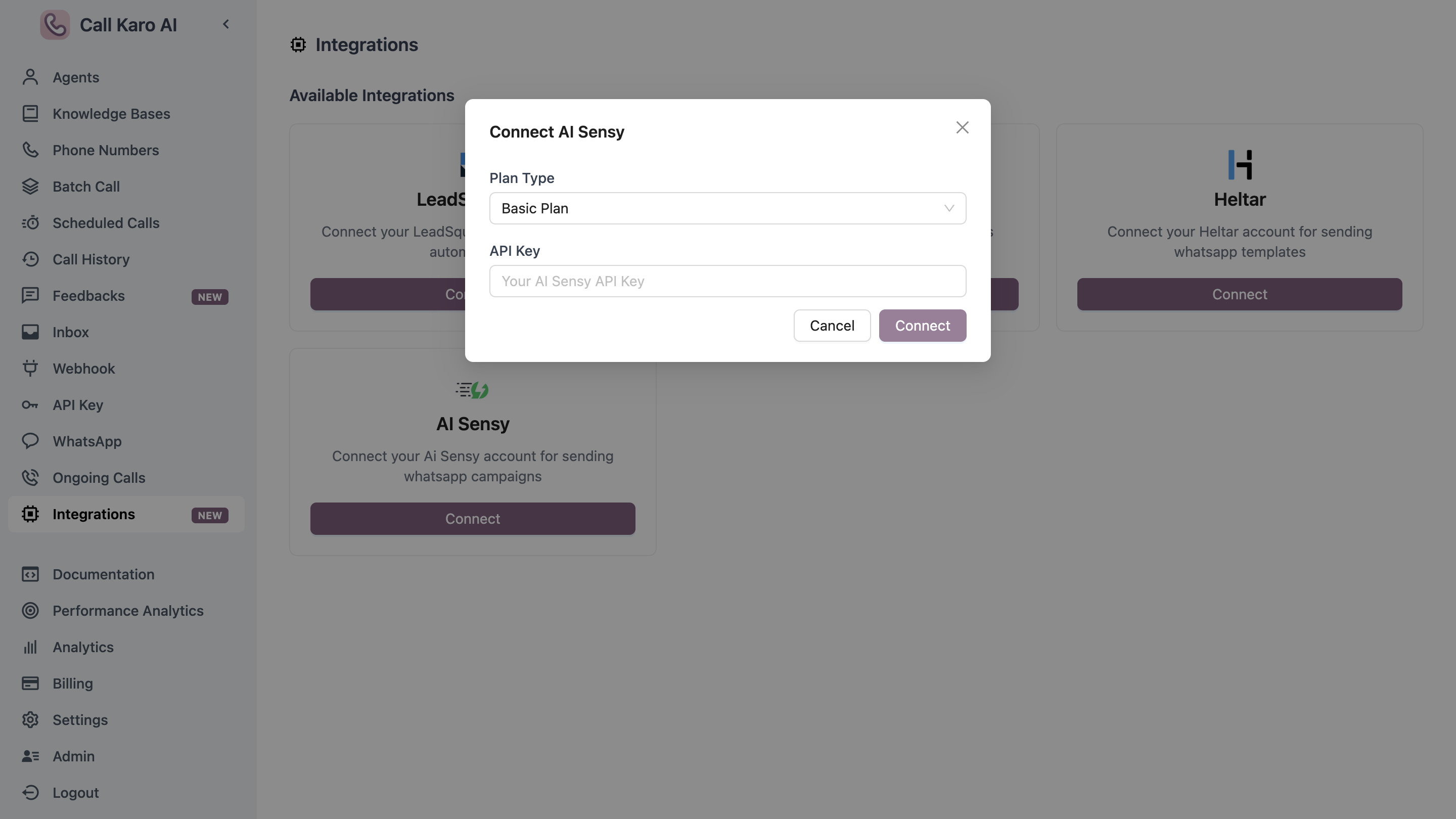Image resolution: width=1456 pixels, height=819 pixels.
Task: Open Knowledge Bases via its book icon
Action: pos(30,113)
